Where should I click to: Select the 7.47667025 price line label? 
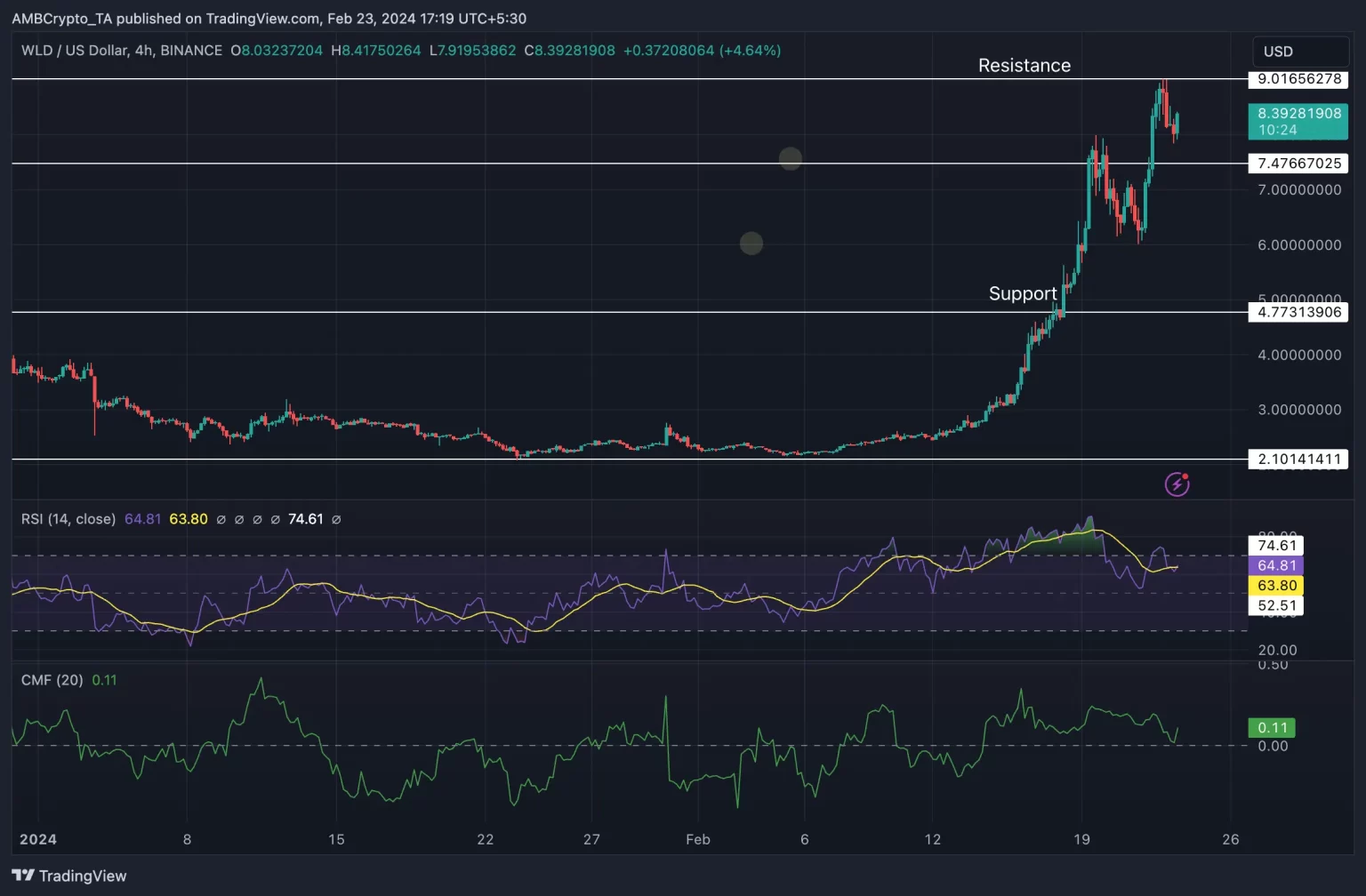(1298, 164)
